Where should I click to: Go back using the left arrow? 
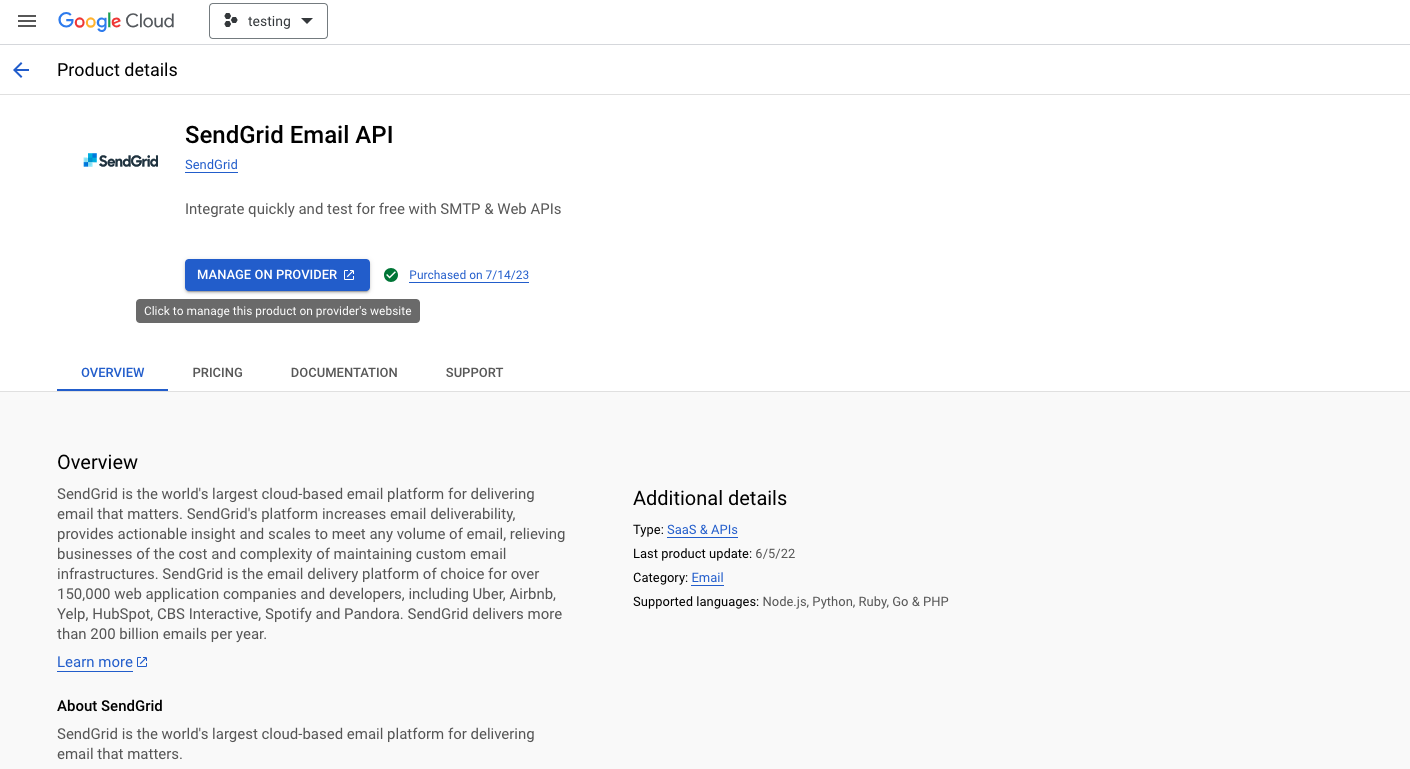pos(21,70)
